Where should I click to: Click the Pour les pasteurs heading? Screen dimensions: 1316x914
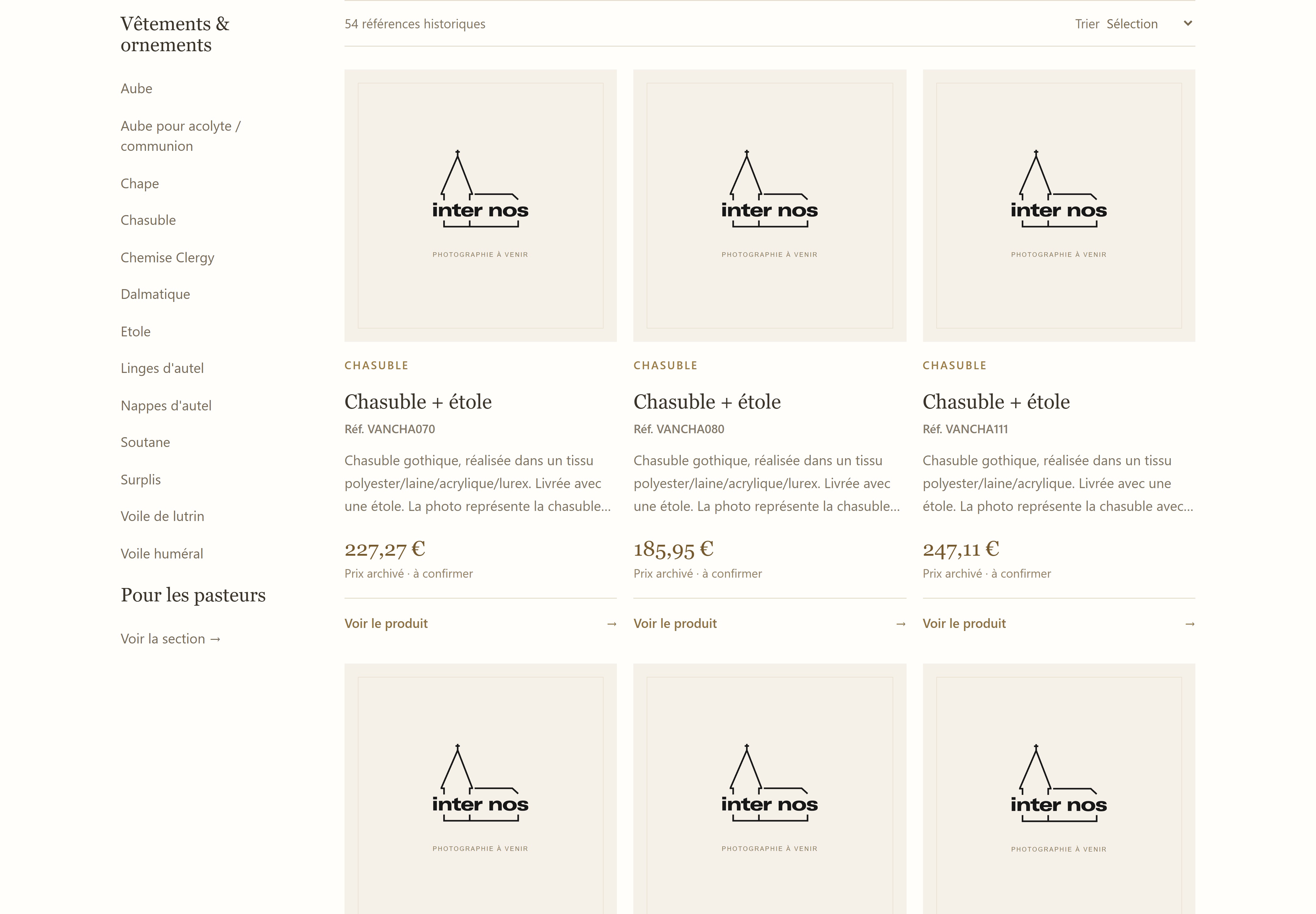coord(193,595)
